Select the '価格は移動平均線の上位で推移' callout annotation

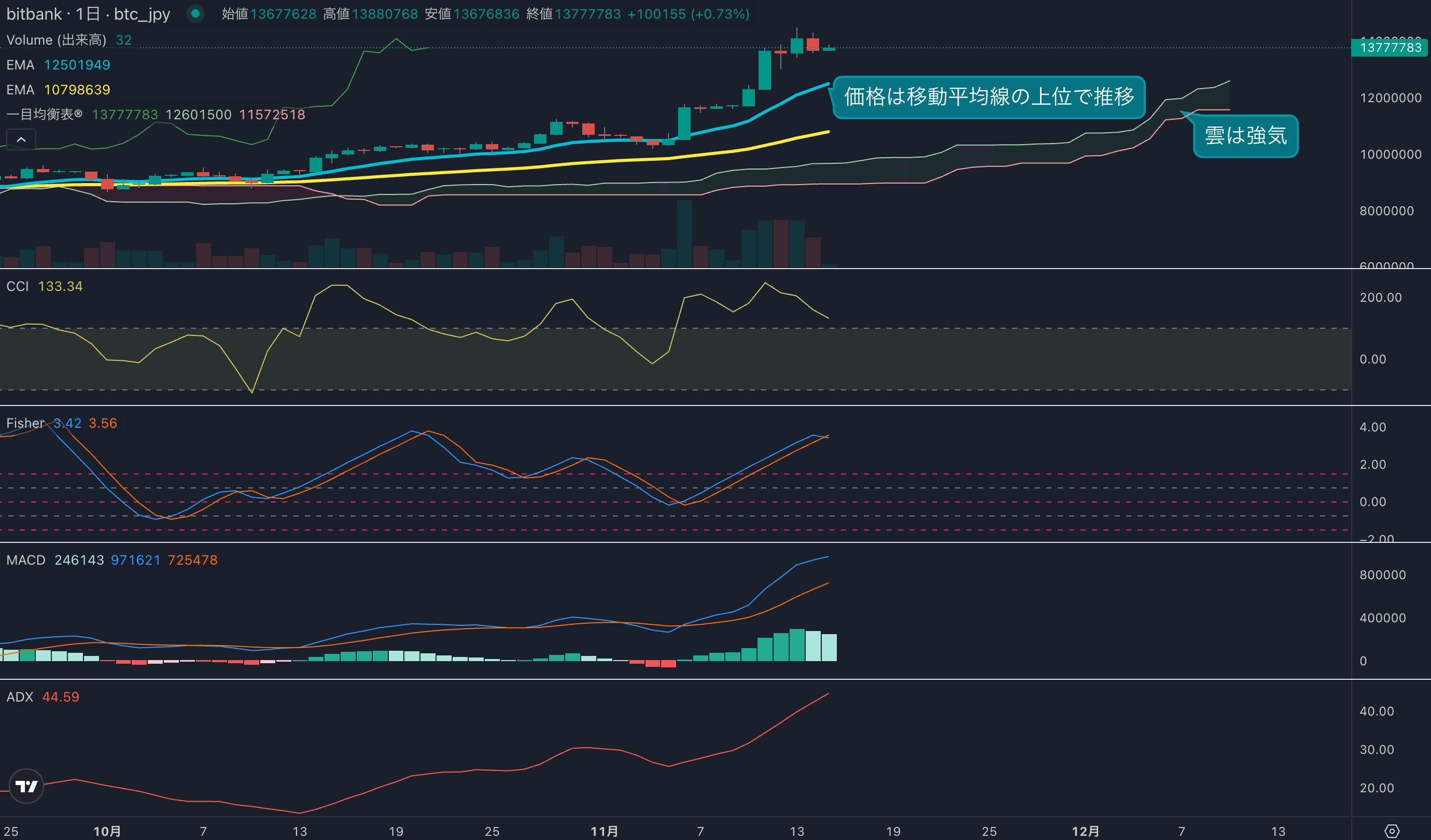tap(988, 96)
